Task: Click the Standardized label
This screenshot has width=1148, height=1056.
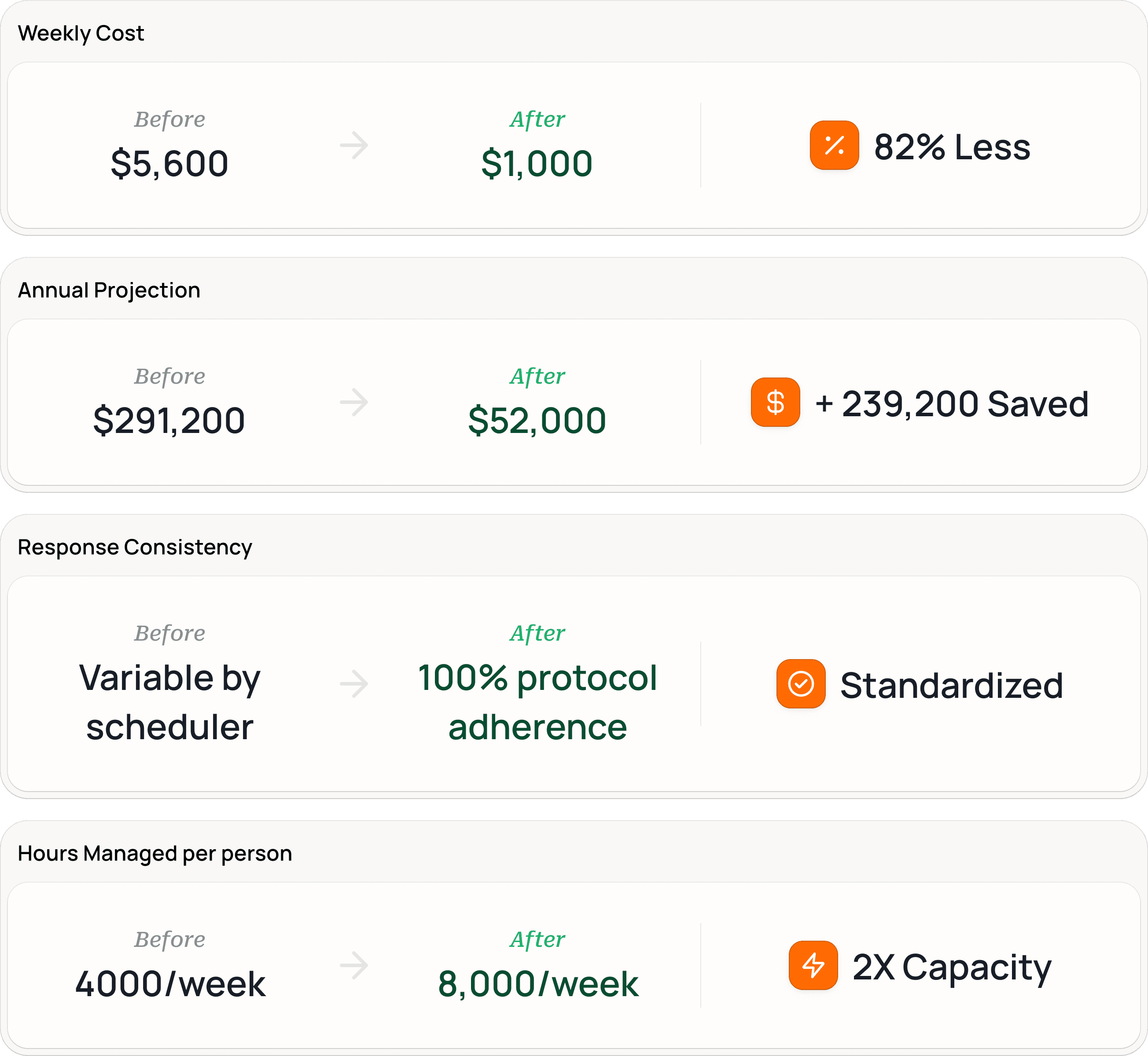Action: tap(951, 685)
